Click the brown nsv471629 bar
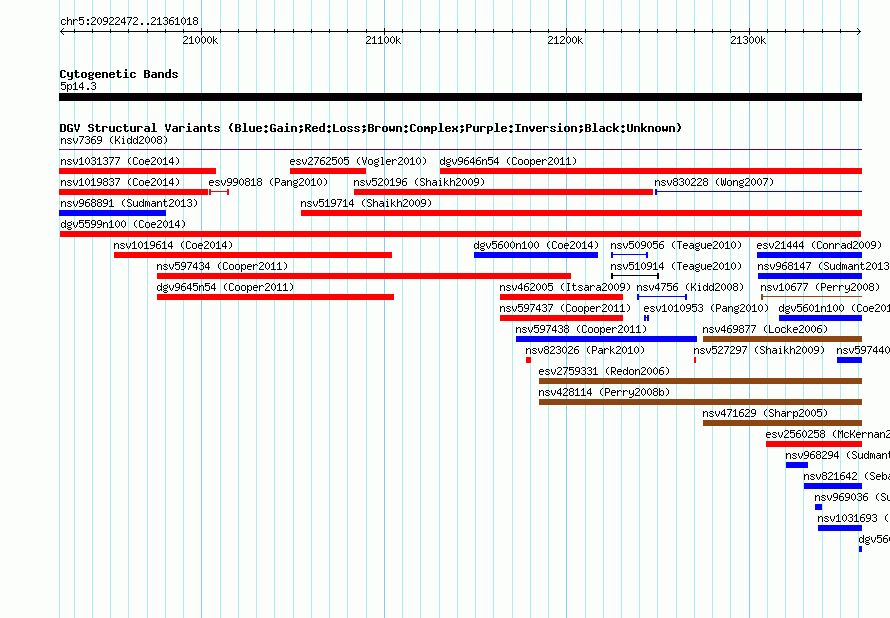The width and height of the screenshot is (890, 618). (x=782, y=423)
